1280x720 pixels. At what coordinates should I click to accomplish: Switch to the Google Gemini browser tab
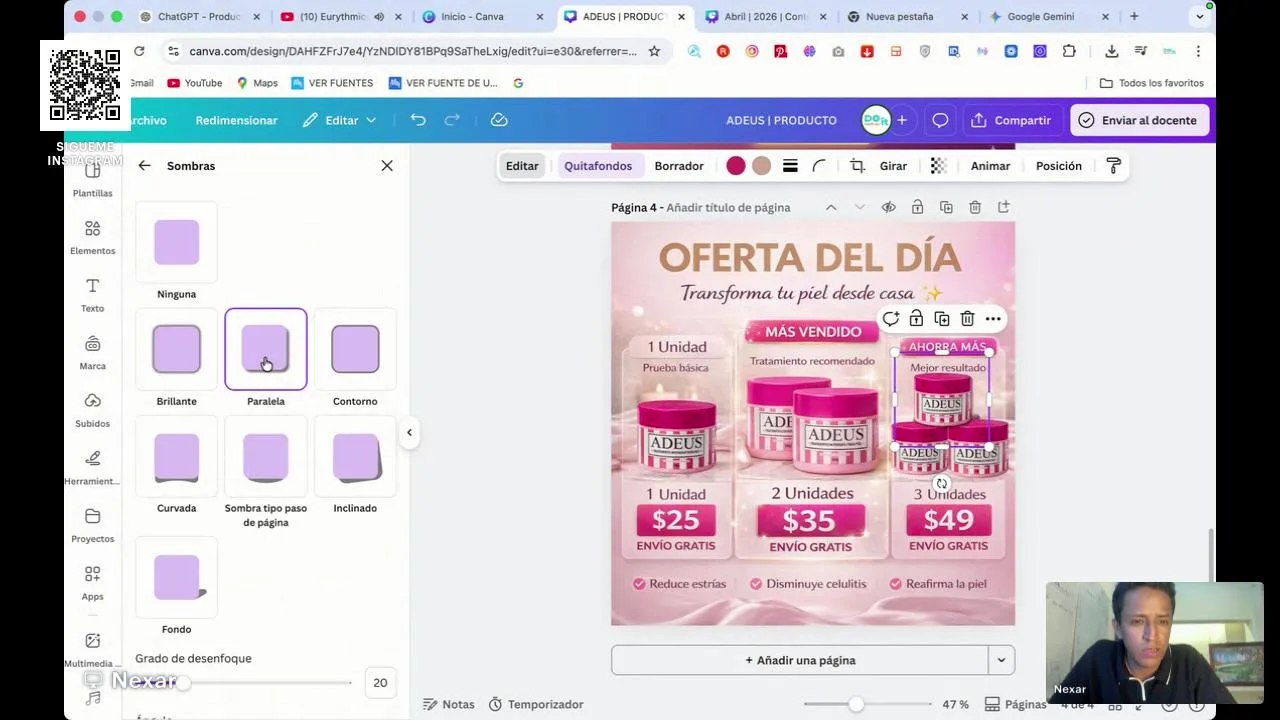(1040, 16)
